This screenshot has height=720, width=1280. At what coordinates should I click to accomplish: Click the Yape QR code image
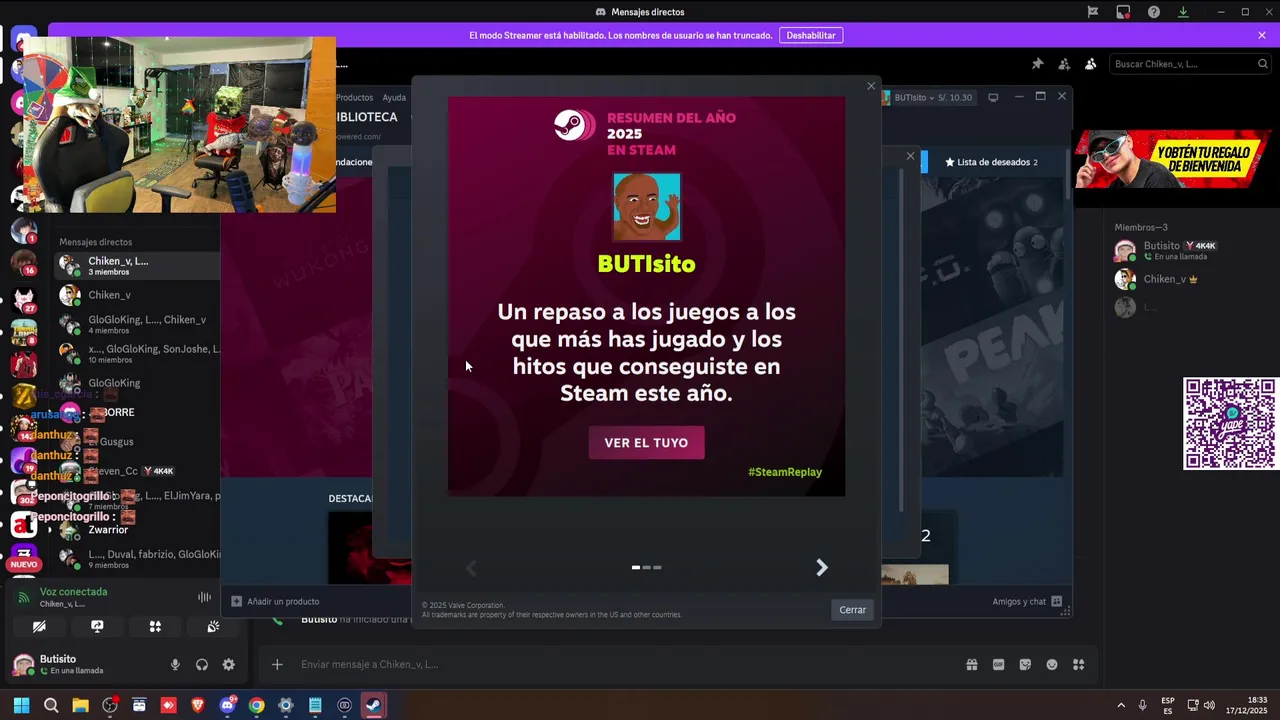(x=1230, y=424)
